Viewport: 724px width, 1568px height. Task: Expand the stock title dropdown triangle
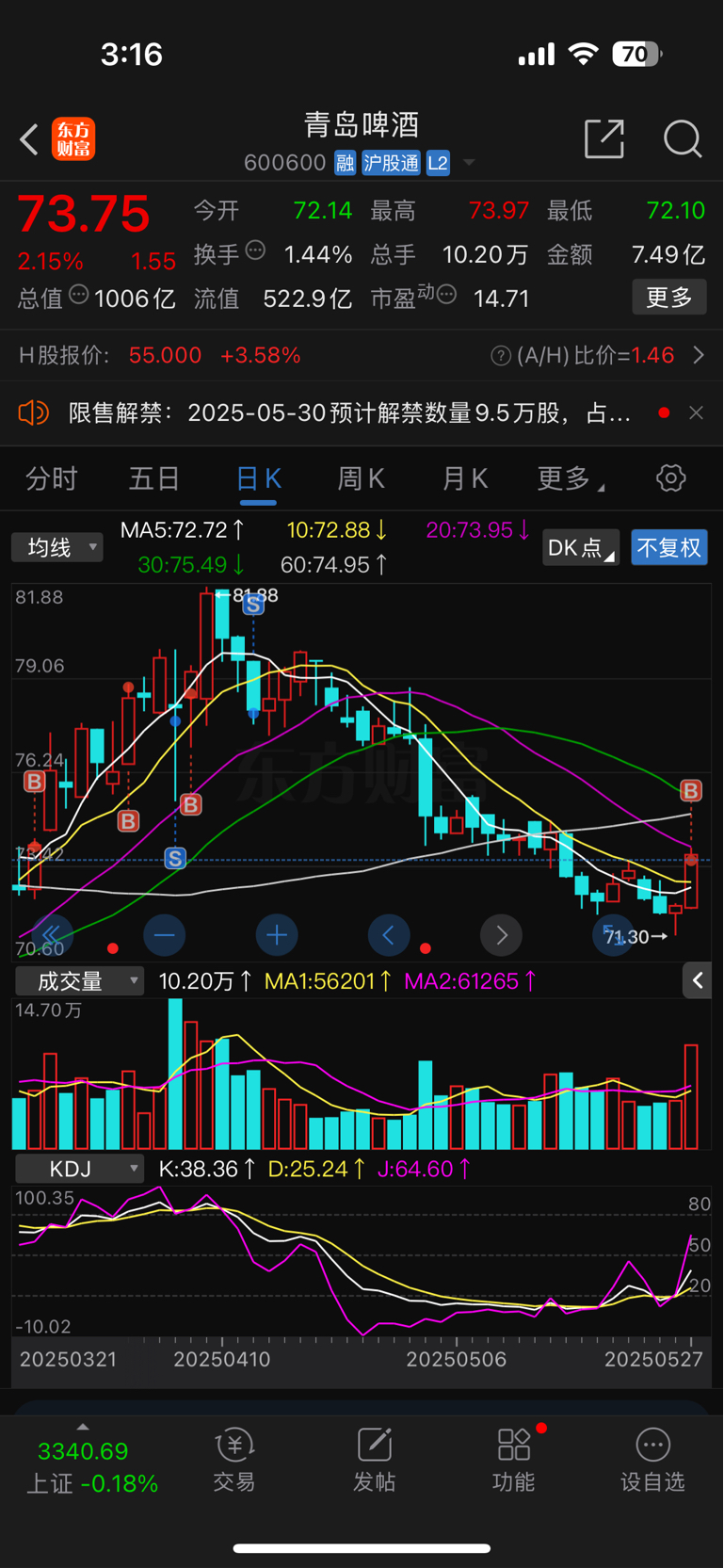pos(468,163)
